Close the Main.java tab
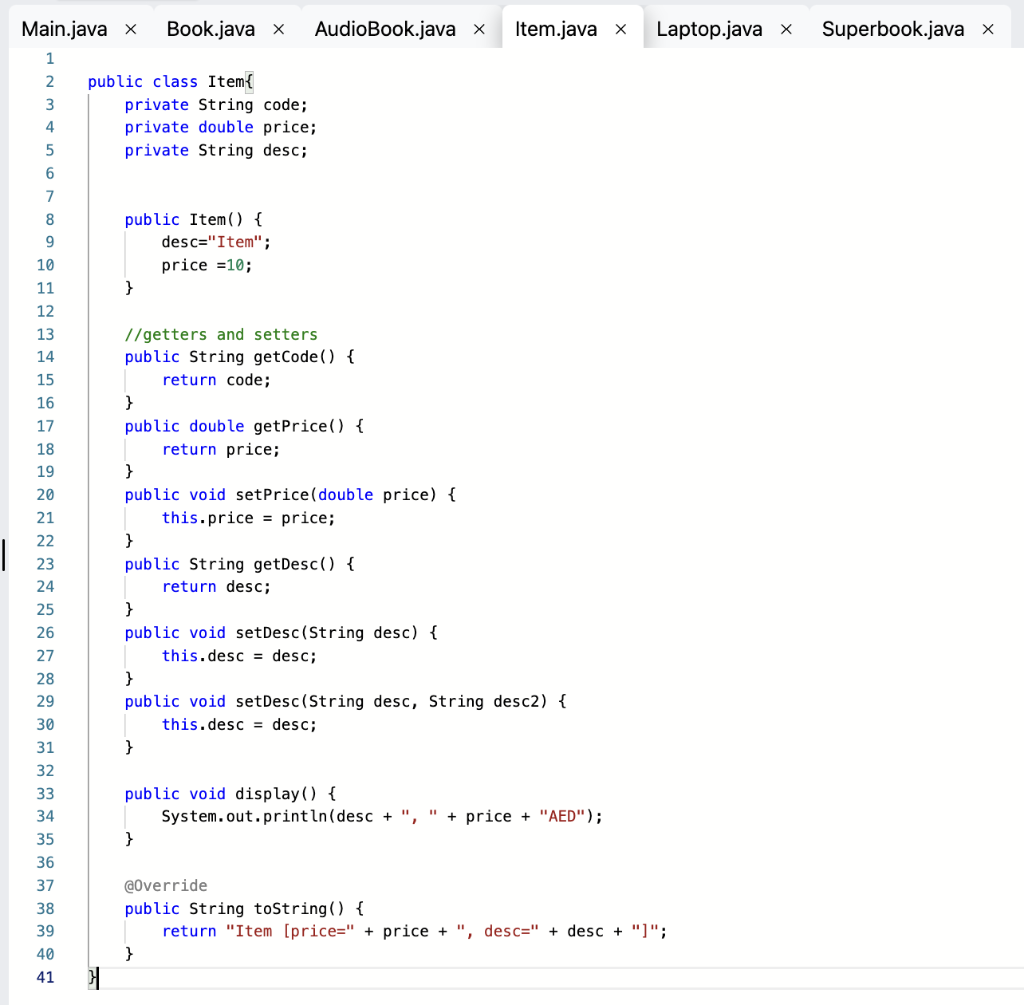 click(x=130, y=29)
